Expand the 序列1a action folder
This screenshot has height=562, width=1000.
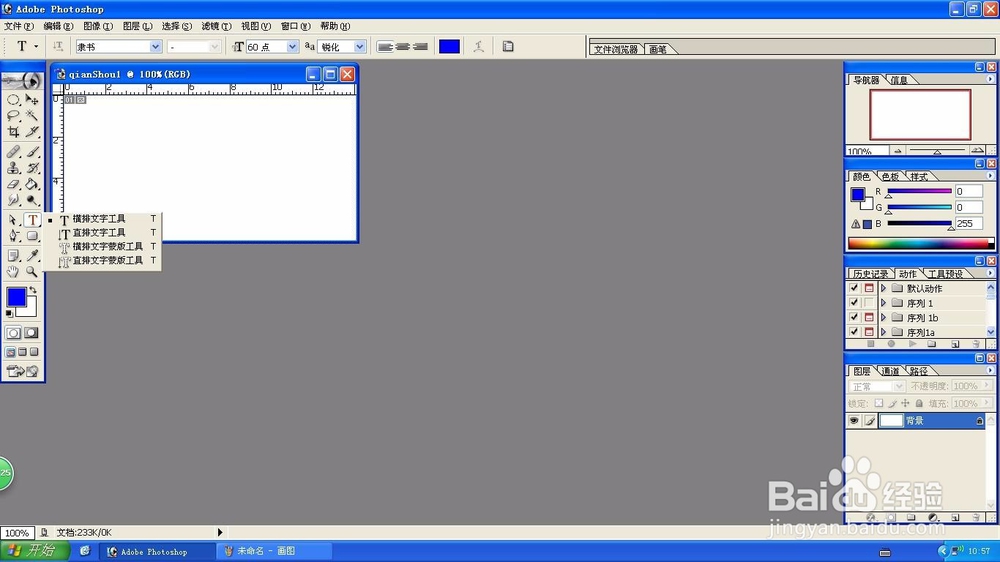click(x=883, y=332)
